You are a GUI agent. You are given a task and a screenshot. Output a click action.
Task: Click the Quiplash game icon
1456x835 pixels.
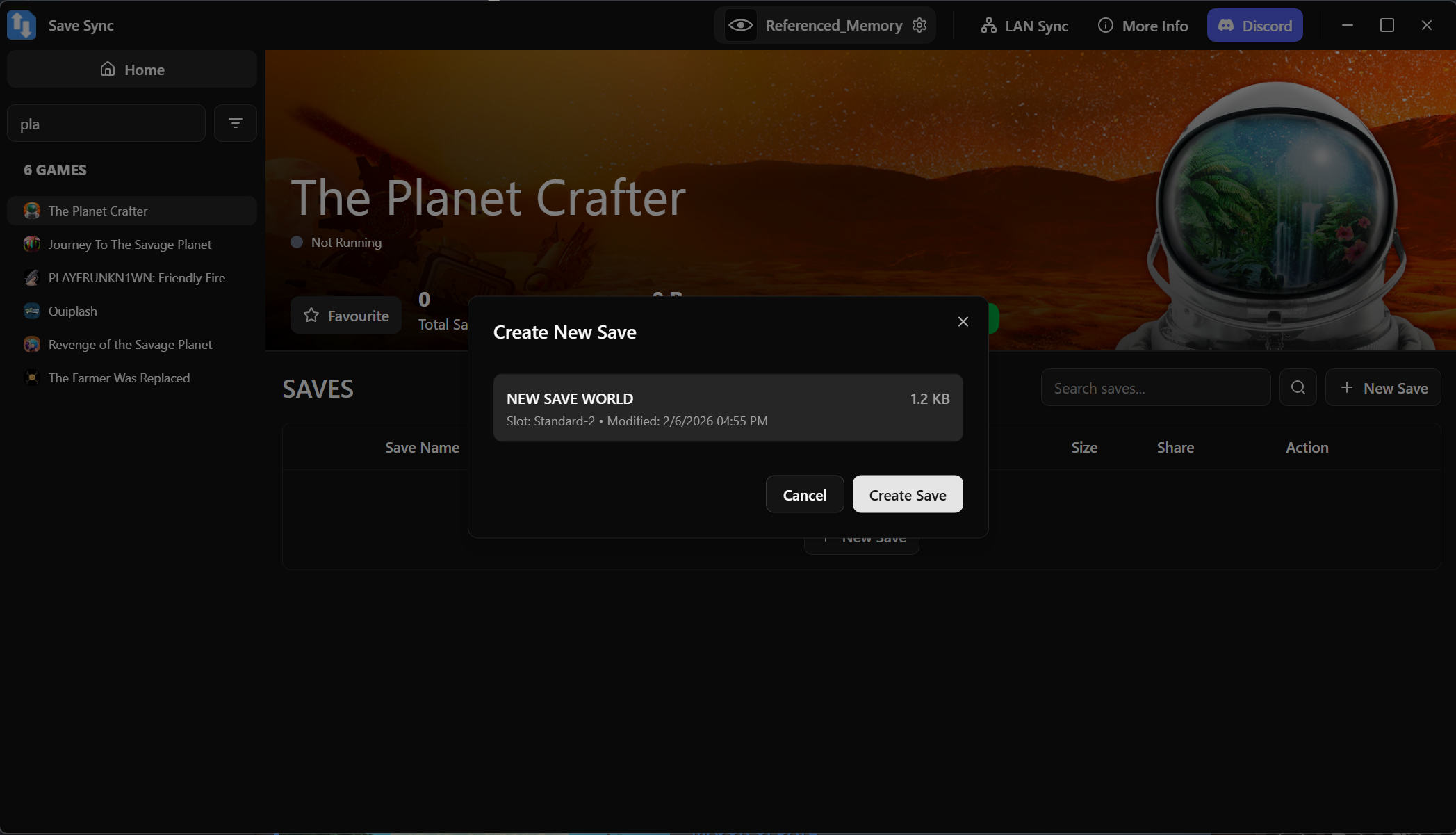click(x=32, y=311)
